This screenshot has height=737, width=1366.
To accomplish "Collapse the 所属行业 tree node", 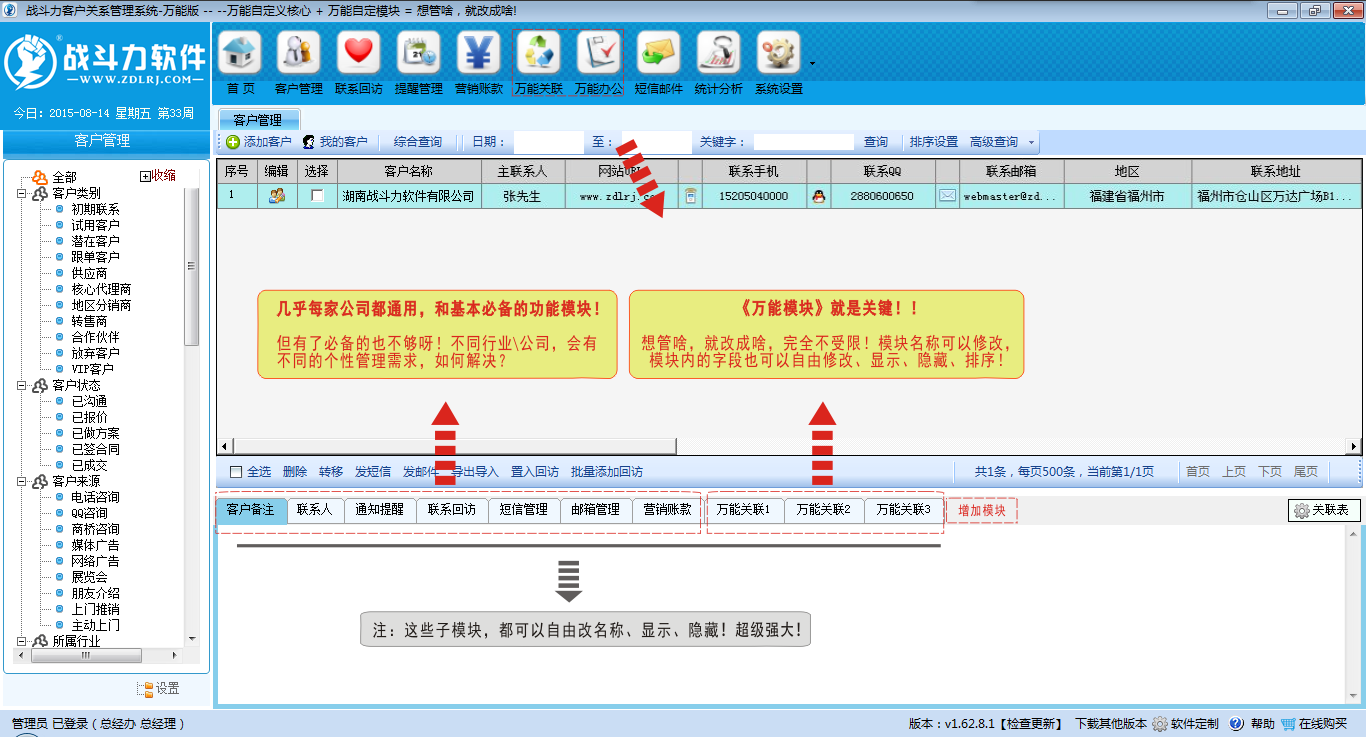I will [x=21, y=641].
